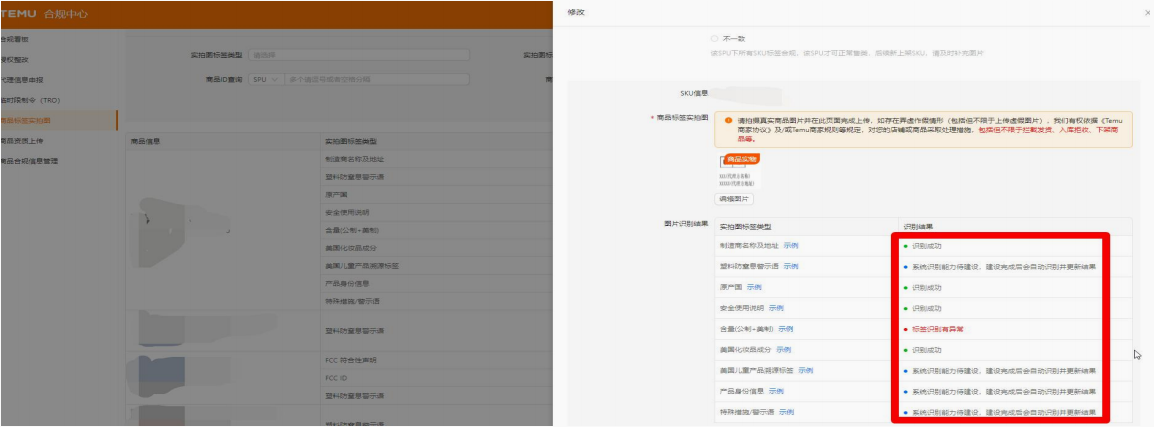1154x427 pixels.
Task: Click the red 标签识别有异常 result text
Action: (x=938, y=329)
